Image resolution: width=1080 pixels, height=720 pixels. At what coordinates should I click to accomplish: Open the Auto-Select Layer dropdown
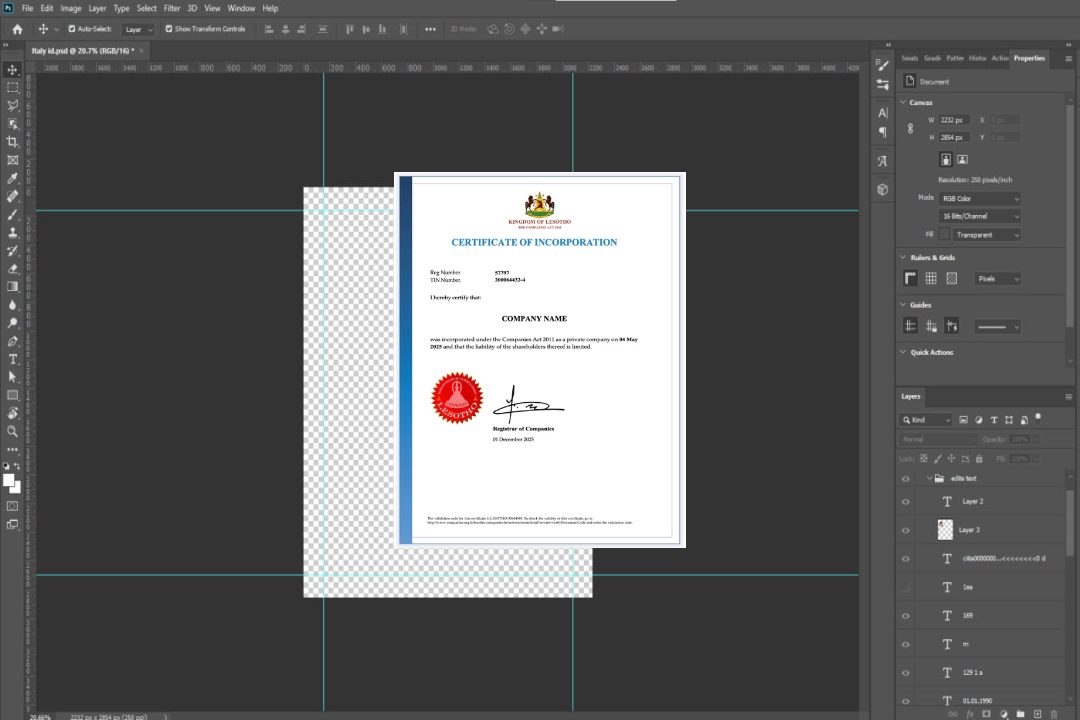138,30
